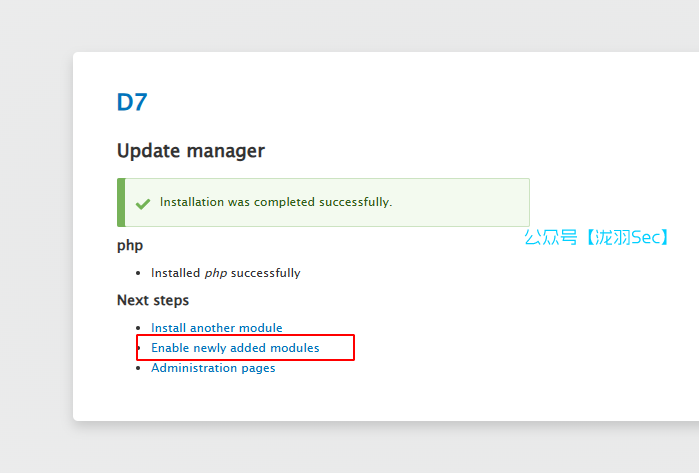Screen dimensions: 699x473
Task: Click the green left bar of status message
Action: click(x=120, y=202)
